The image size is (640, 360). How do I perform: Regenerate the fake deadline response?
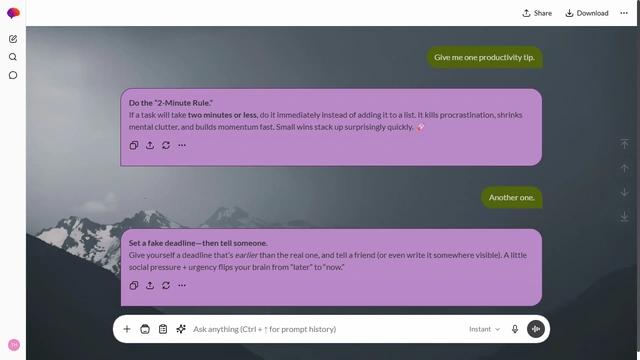tap(166, 285)
